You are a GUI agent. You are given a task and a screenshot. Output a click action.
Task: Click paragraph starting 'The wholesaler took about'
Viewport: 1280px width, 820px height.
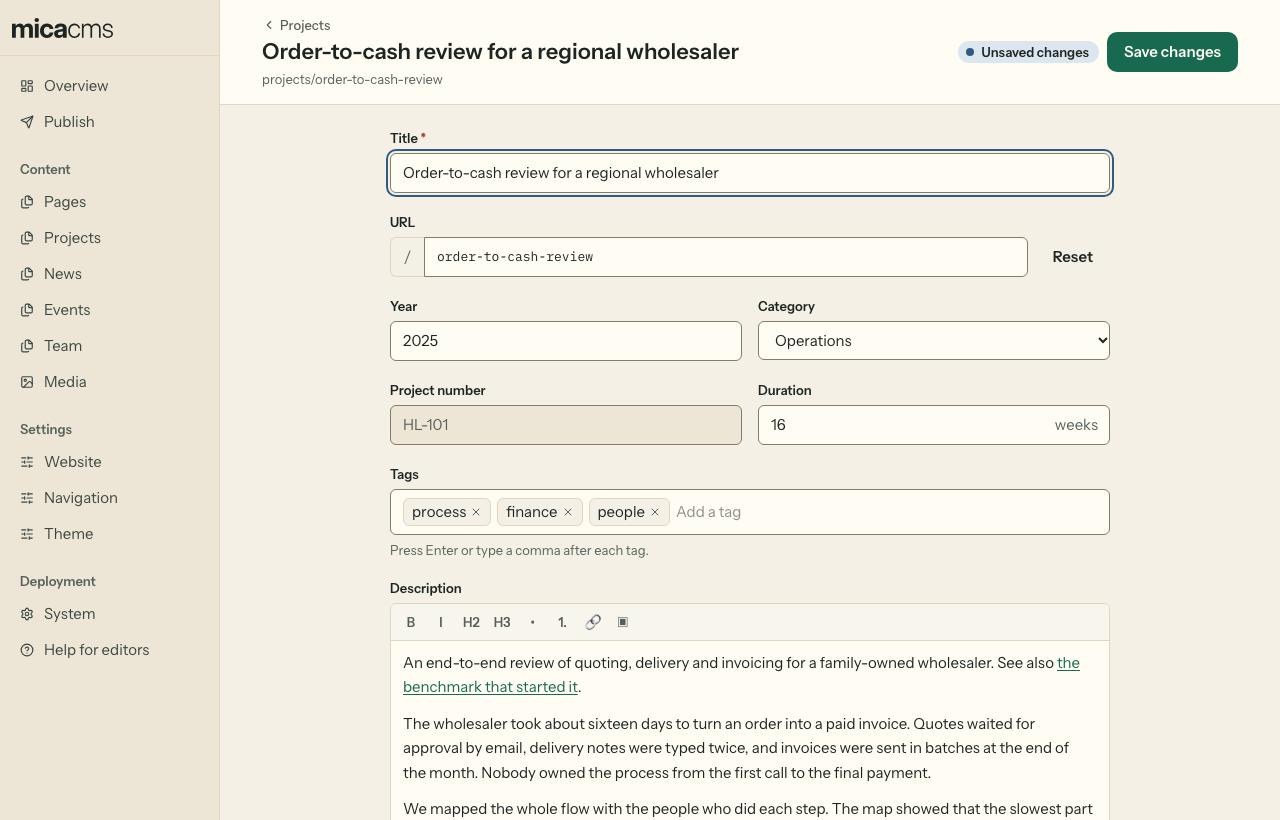coord(736,748)
